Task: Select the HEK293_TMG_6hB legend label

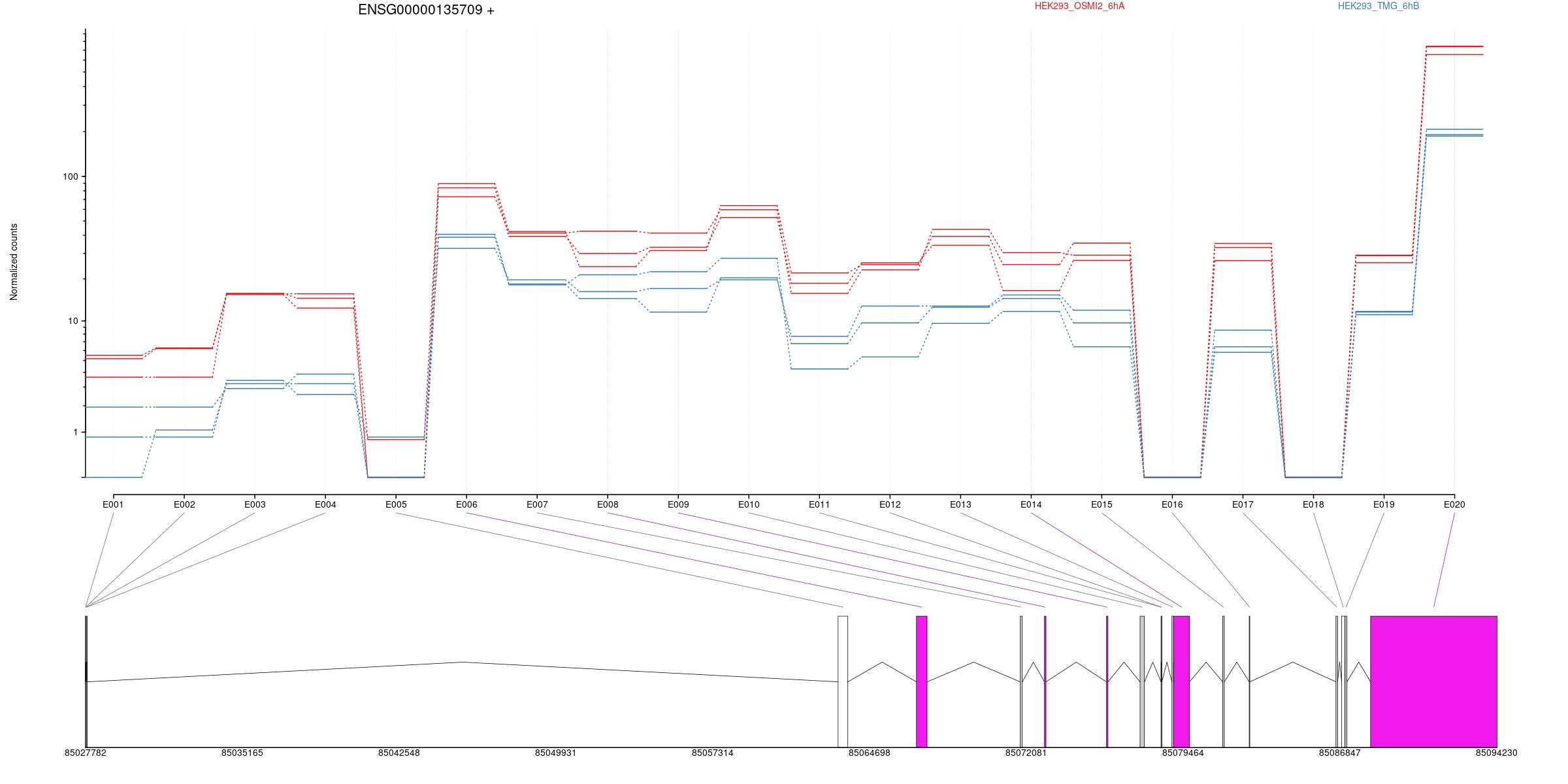Action: click(1379, 6)
